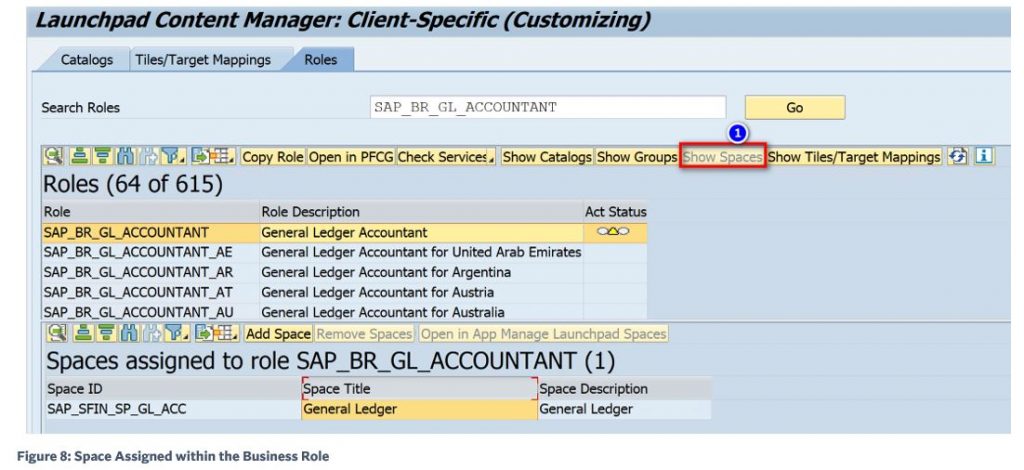The image size is (1024, 470).
Task: Click the Copy Role button
Action: [x=273, y=157]
